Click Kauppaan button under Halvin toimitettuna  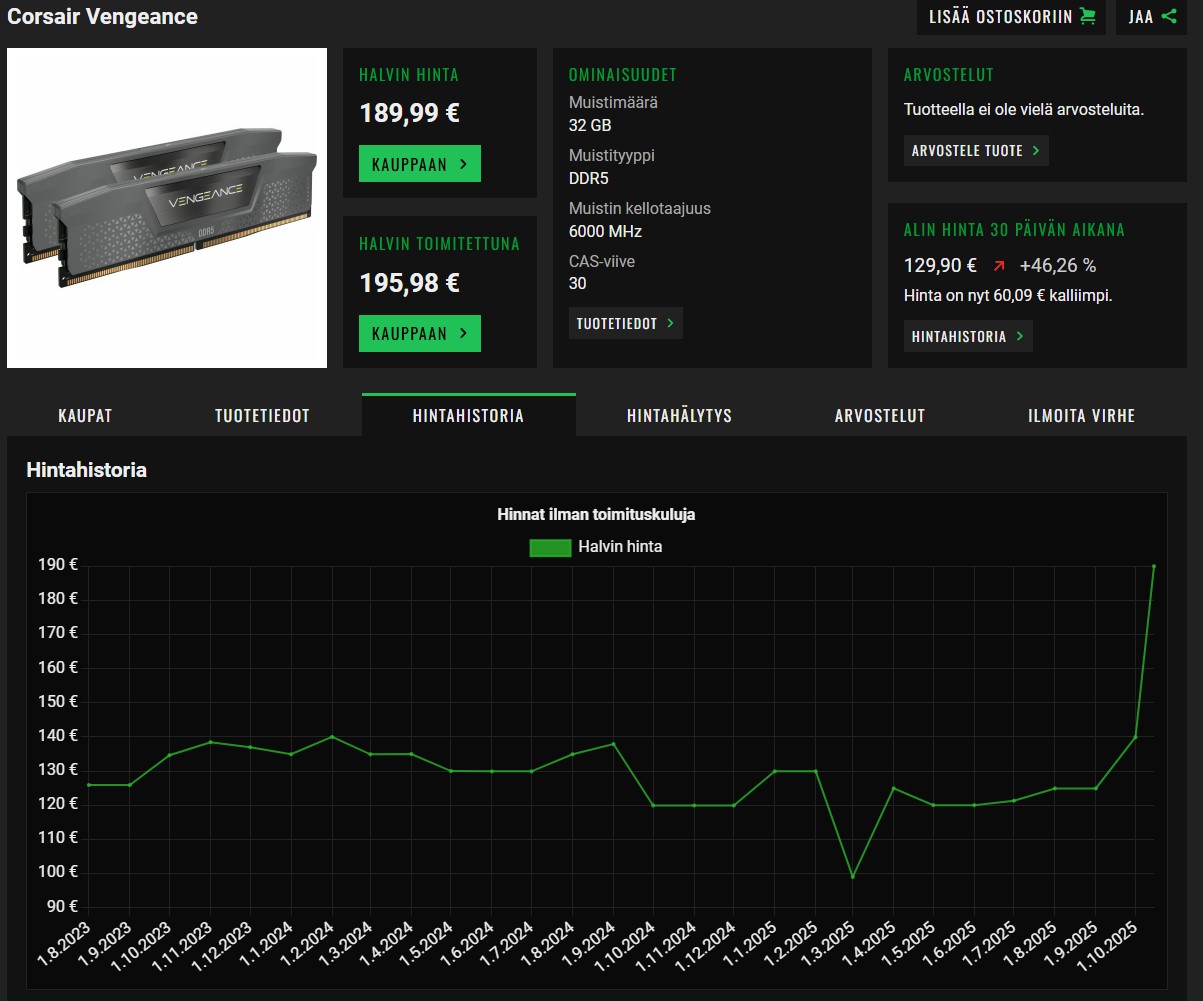point(420,333)
